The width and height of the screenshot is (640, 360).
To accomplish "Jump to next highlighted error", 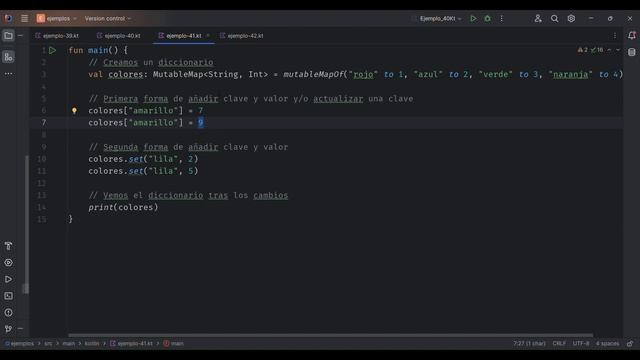I will (618, 50).
